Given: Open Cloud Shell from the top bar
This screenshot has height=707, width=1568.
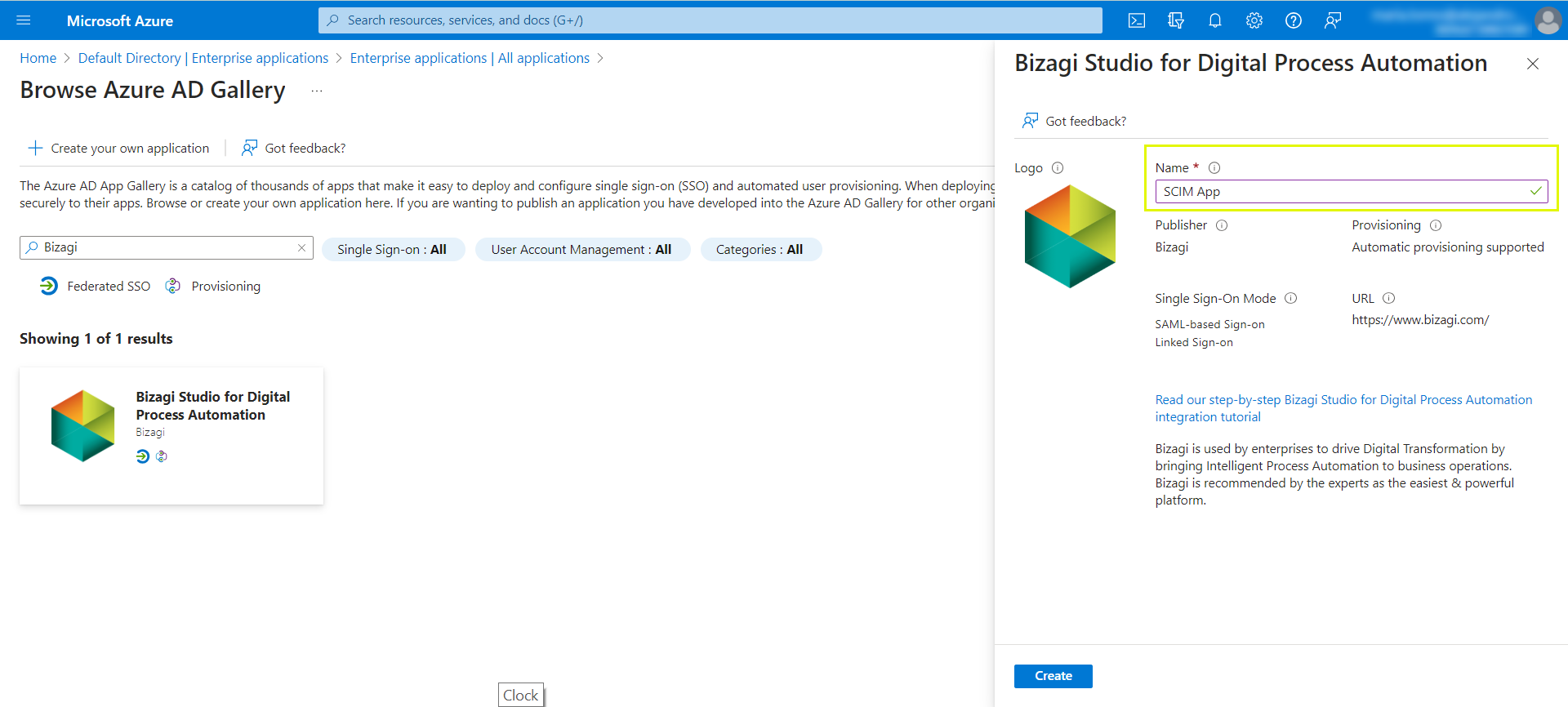Looking at the screenshot, I should coord(1137,20).
